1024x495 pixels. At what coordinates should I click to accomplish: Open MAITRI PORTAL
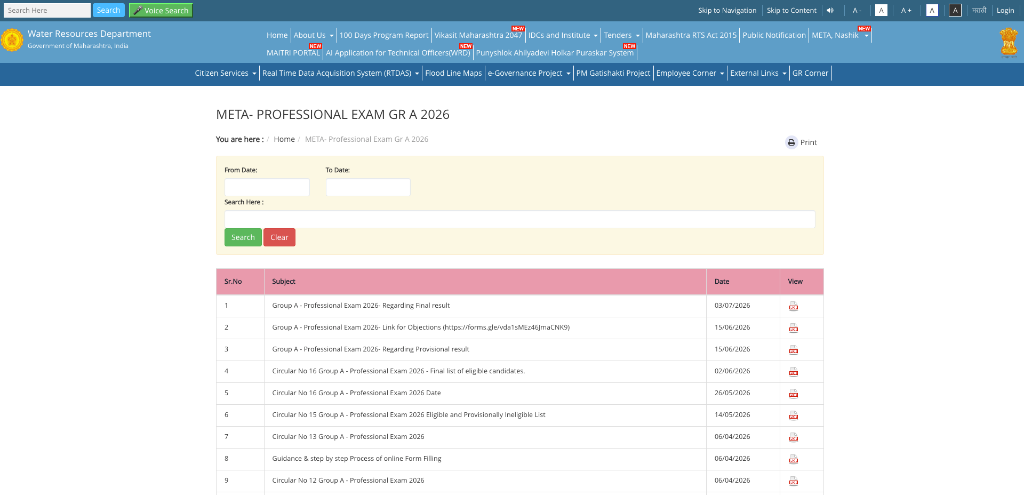pyautogui.click(x=293, y=52)
